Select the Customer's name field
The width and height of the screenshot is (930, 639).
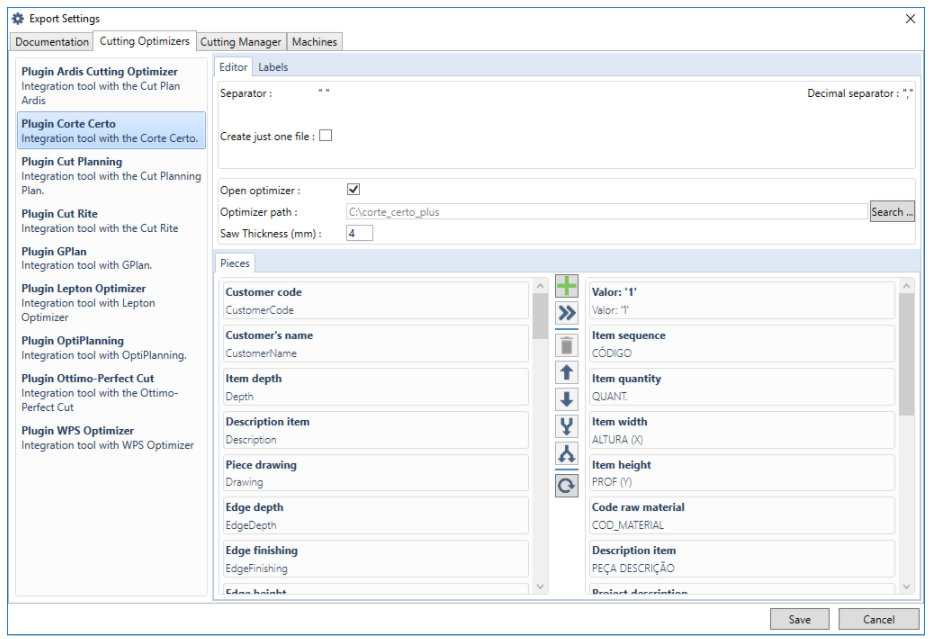click(x=375, y=344)
